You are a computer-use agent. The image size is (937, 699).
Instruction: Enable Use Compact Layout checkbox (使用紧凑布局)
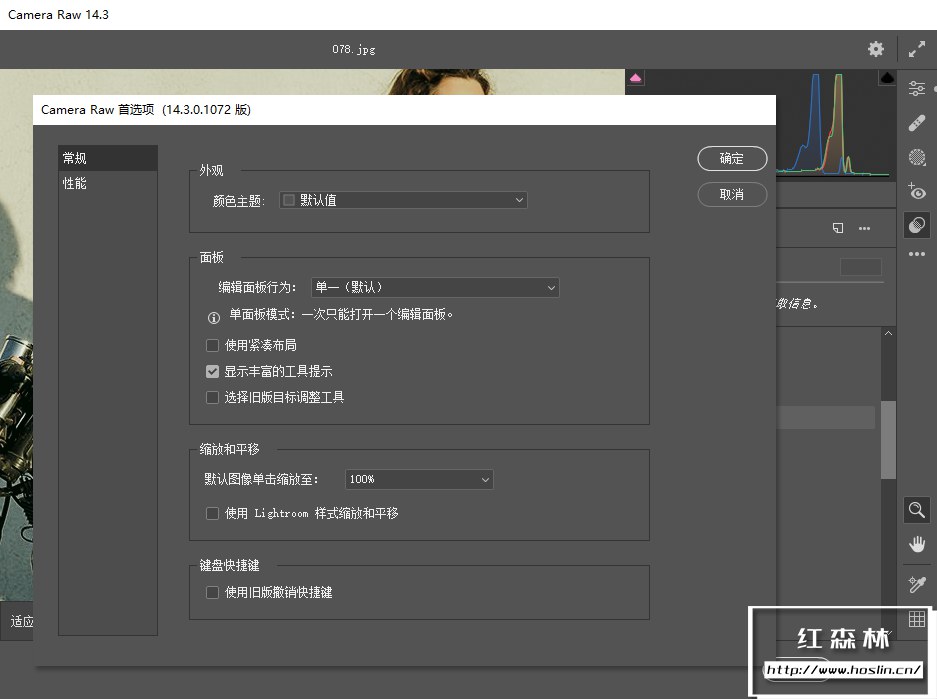(x=212, y=345)
